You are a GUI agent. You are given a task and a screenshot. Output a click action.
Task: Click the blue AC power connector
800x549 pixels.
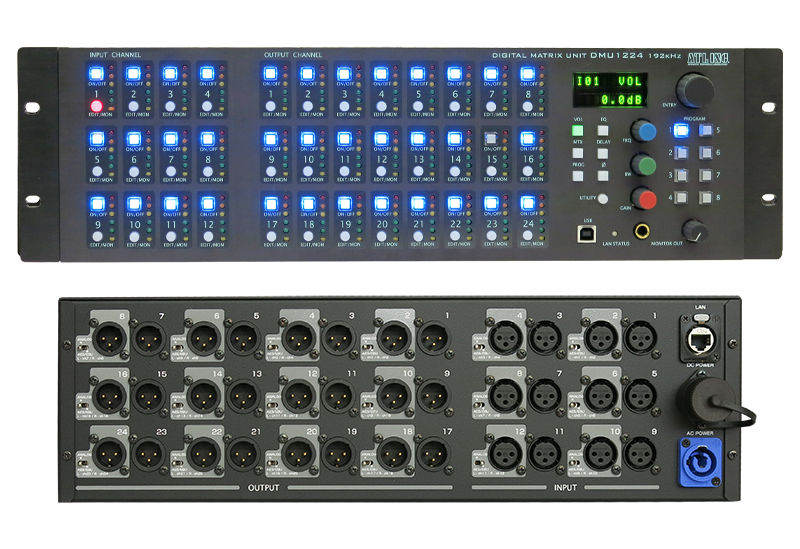[x=699, y=459]
